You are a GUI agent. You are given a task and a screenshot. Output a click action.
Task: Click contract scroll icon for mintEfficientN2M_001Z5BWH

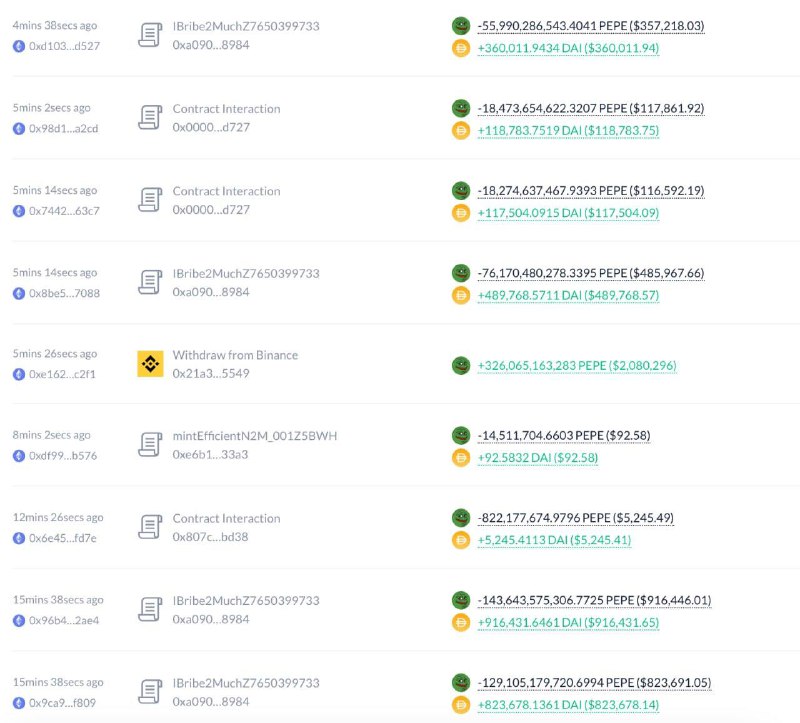pyautogui.click(x=151, y=445)
